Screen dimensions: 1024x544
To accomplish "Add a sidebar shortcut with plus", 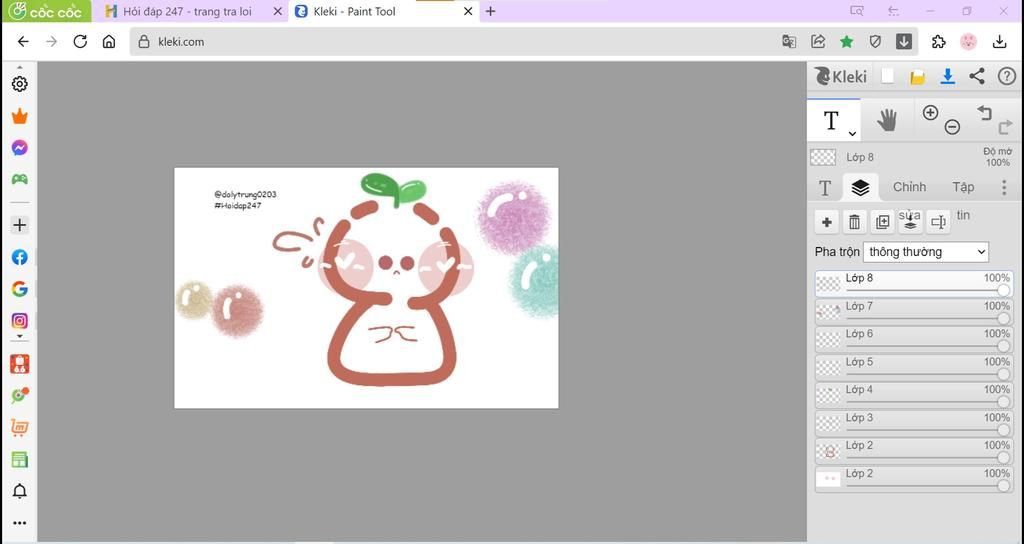I will coord(20,225).
